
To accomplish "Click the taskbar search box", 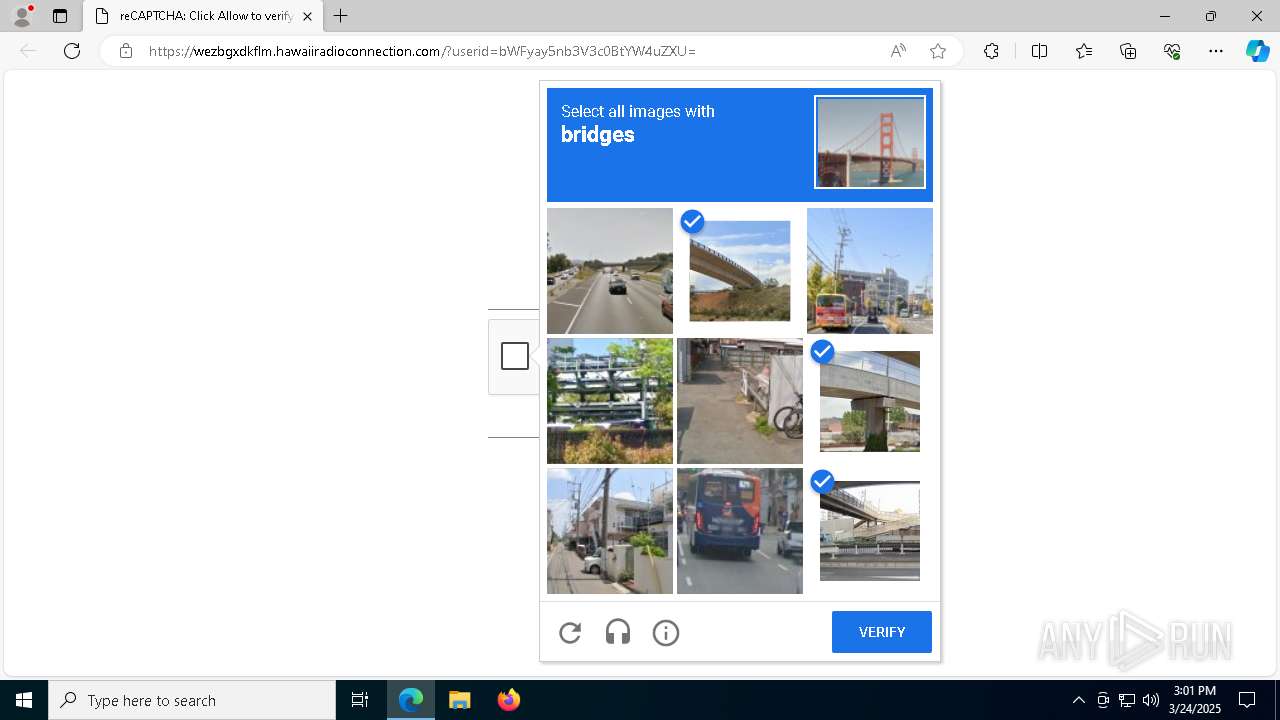I will point(192,700).
